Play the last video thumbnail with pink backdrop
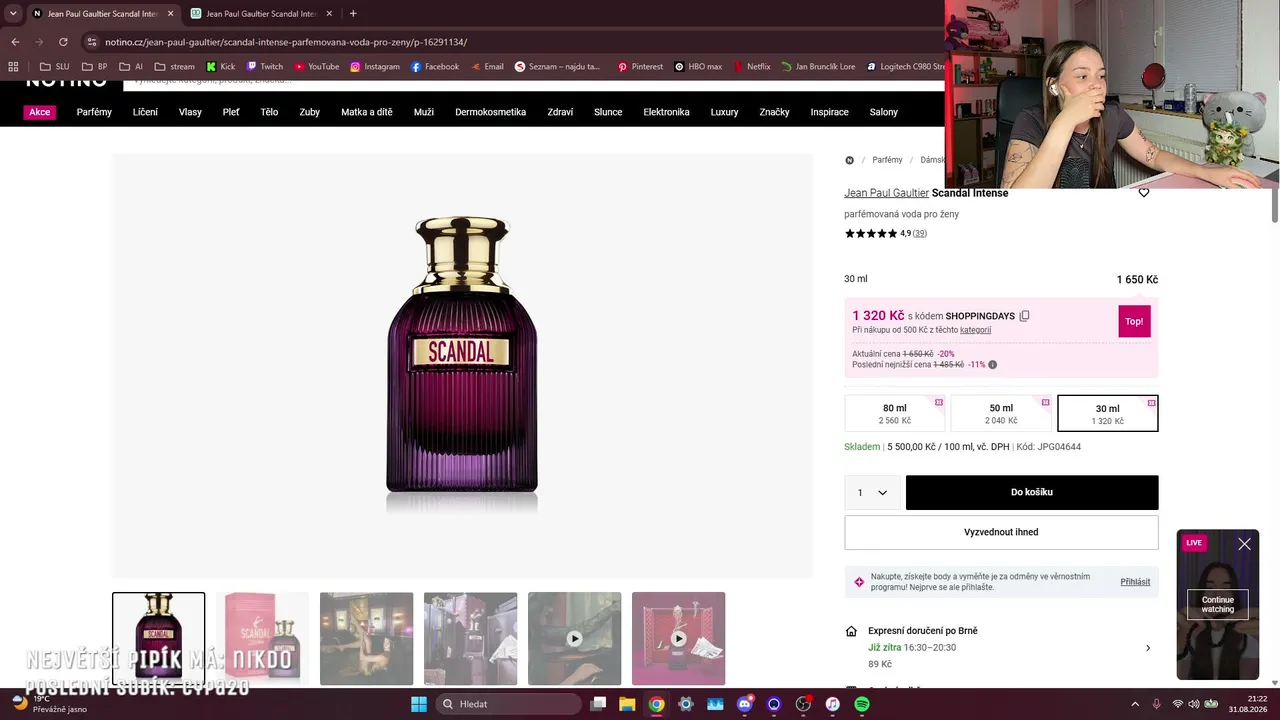 pos(678,639)
